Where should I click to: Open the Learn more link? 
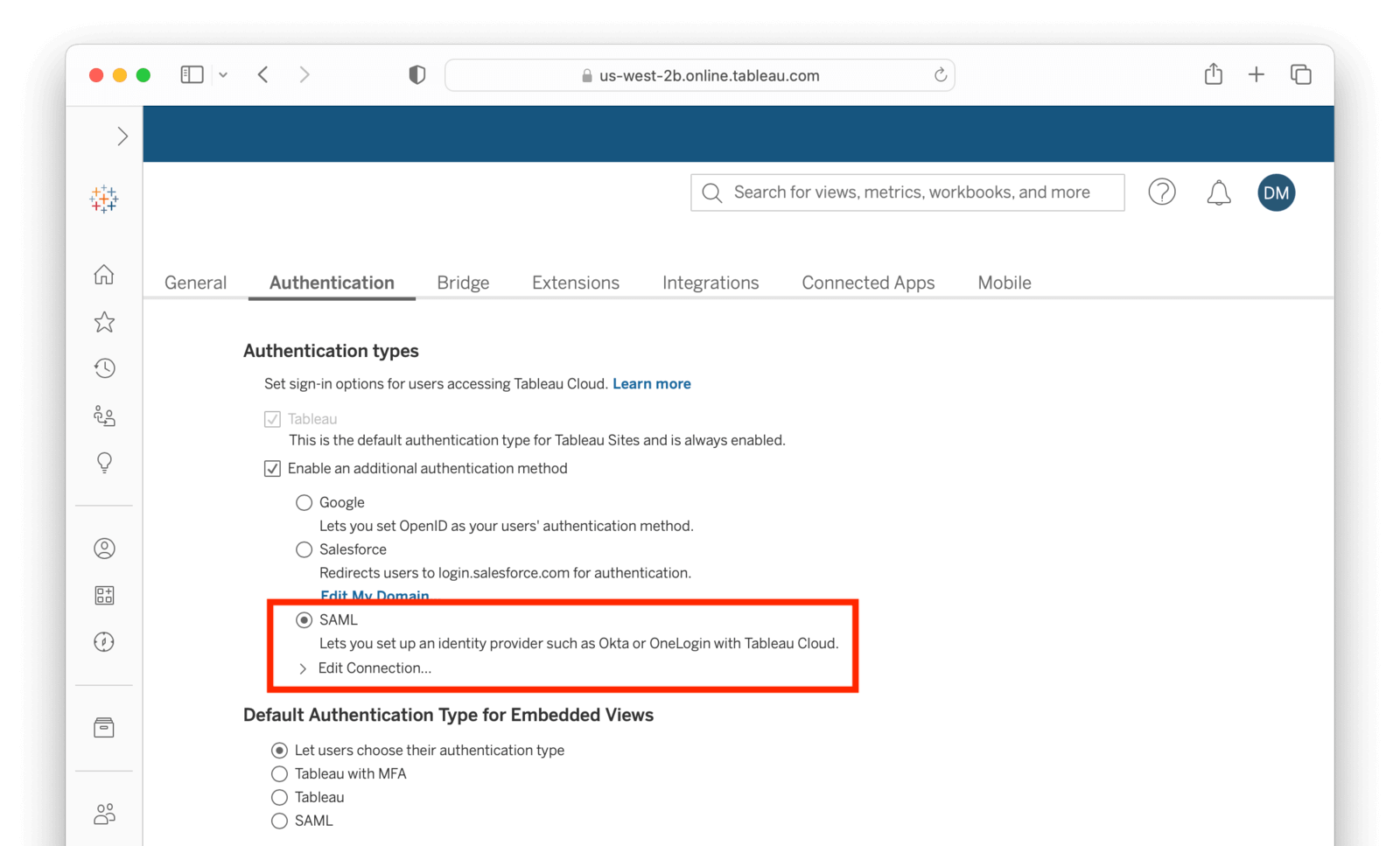click(652, 384)
